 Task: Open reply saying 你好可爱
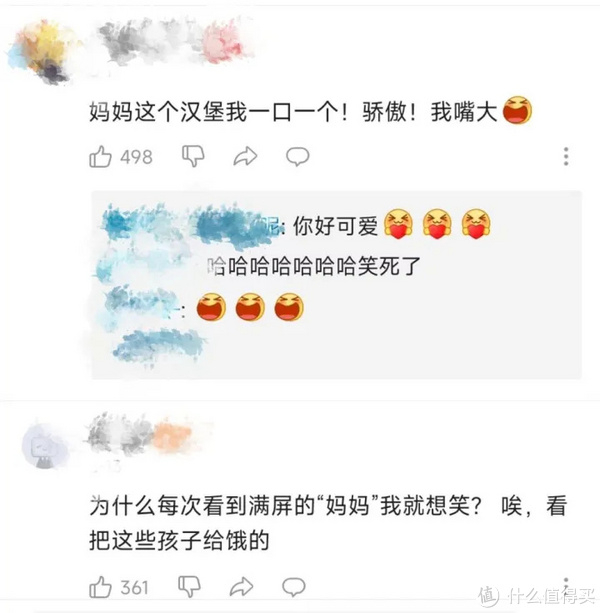click(297, 225)
